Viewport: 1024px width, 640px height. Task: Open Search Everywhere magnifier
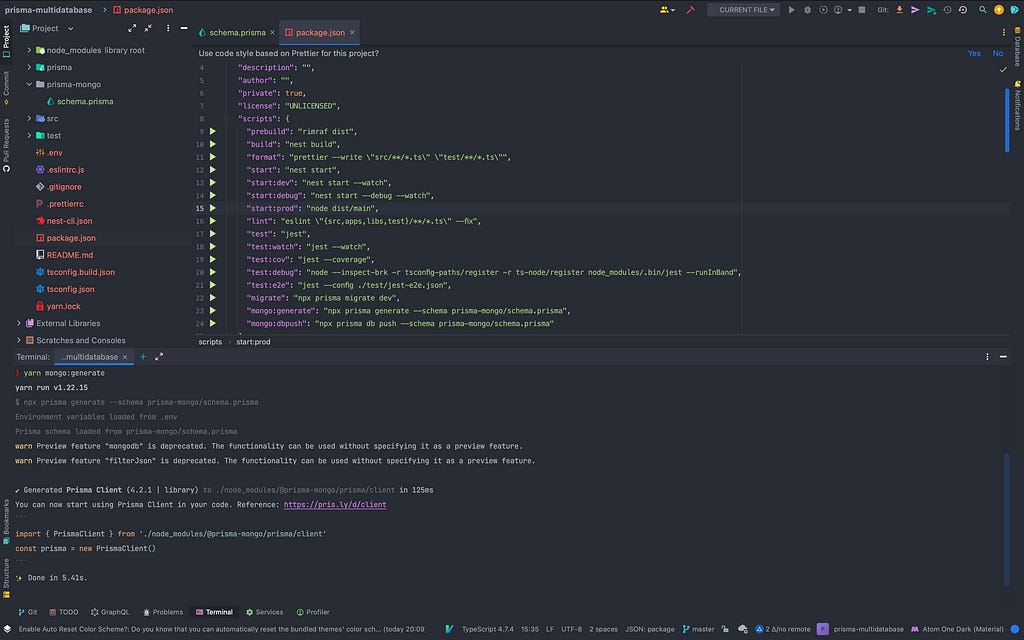(x=983, y=10)
